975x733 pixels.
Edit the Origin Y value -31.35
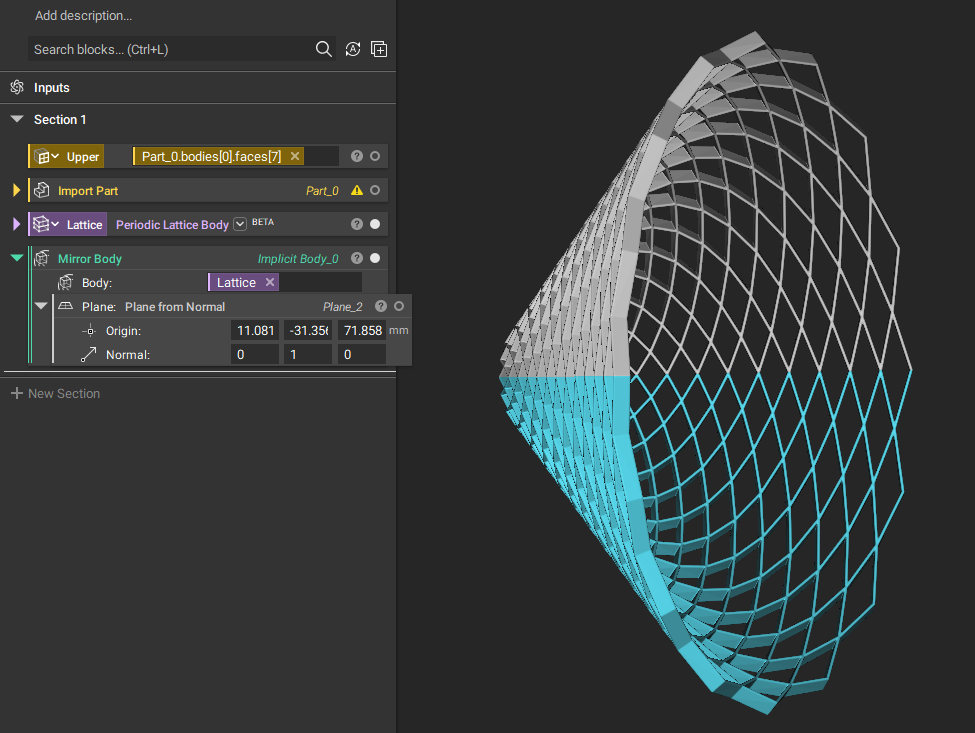pos(308,330)
